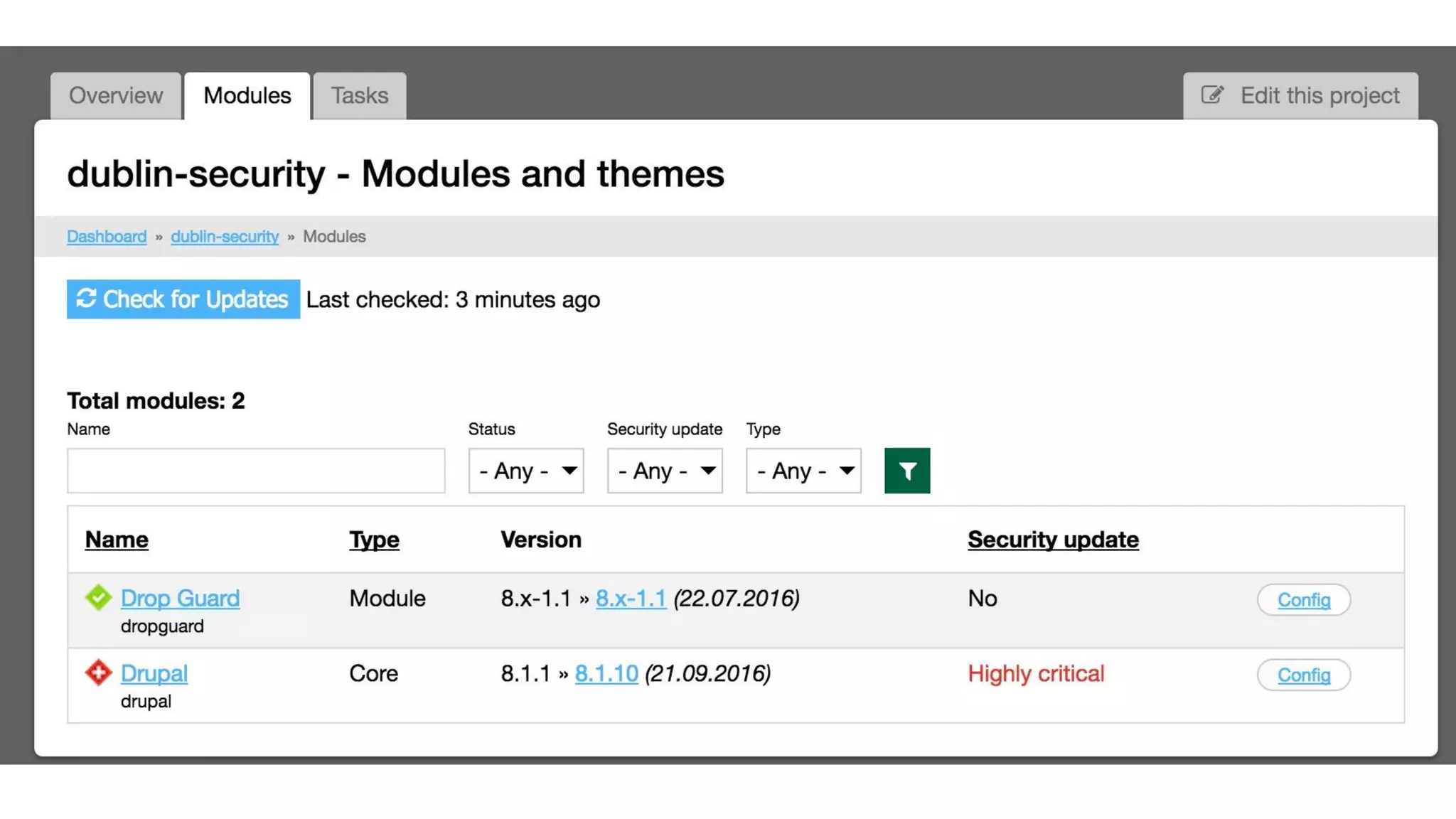Open the Tasks tab

(x=359, y=95)
